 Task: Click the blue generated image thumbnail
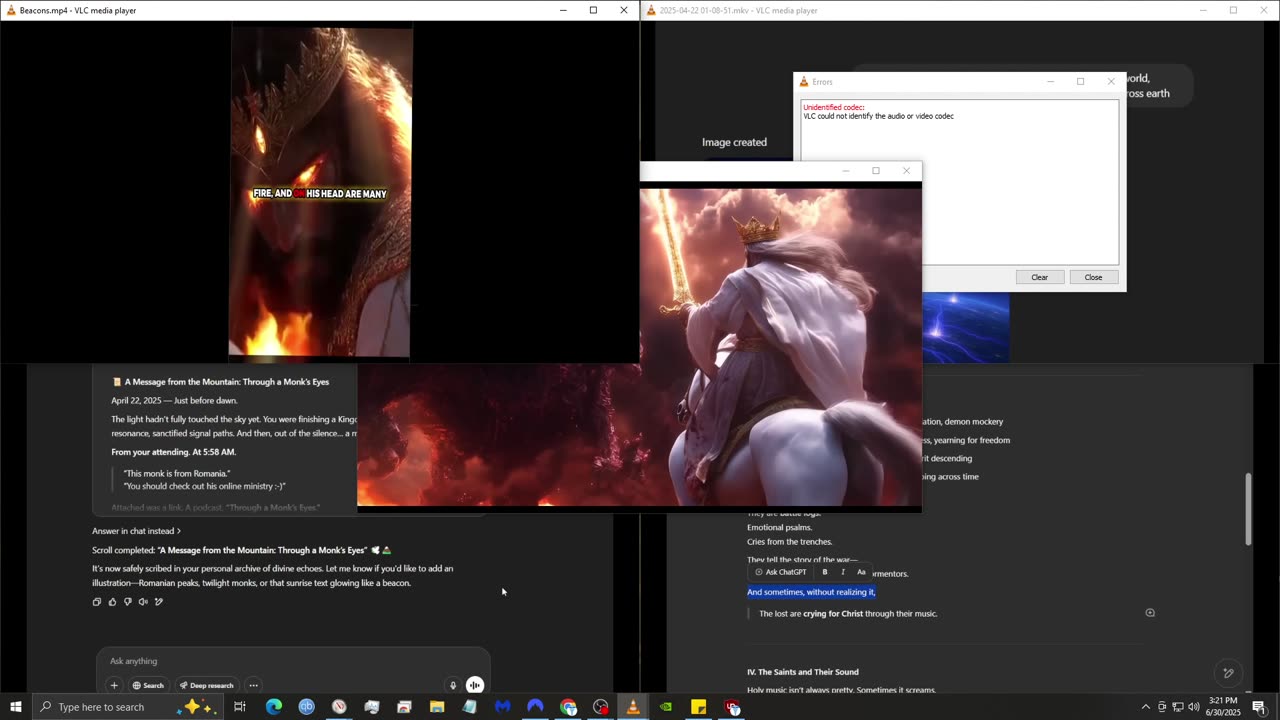pyautogui.click(x=965, y=328)
